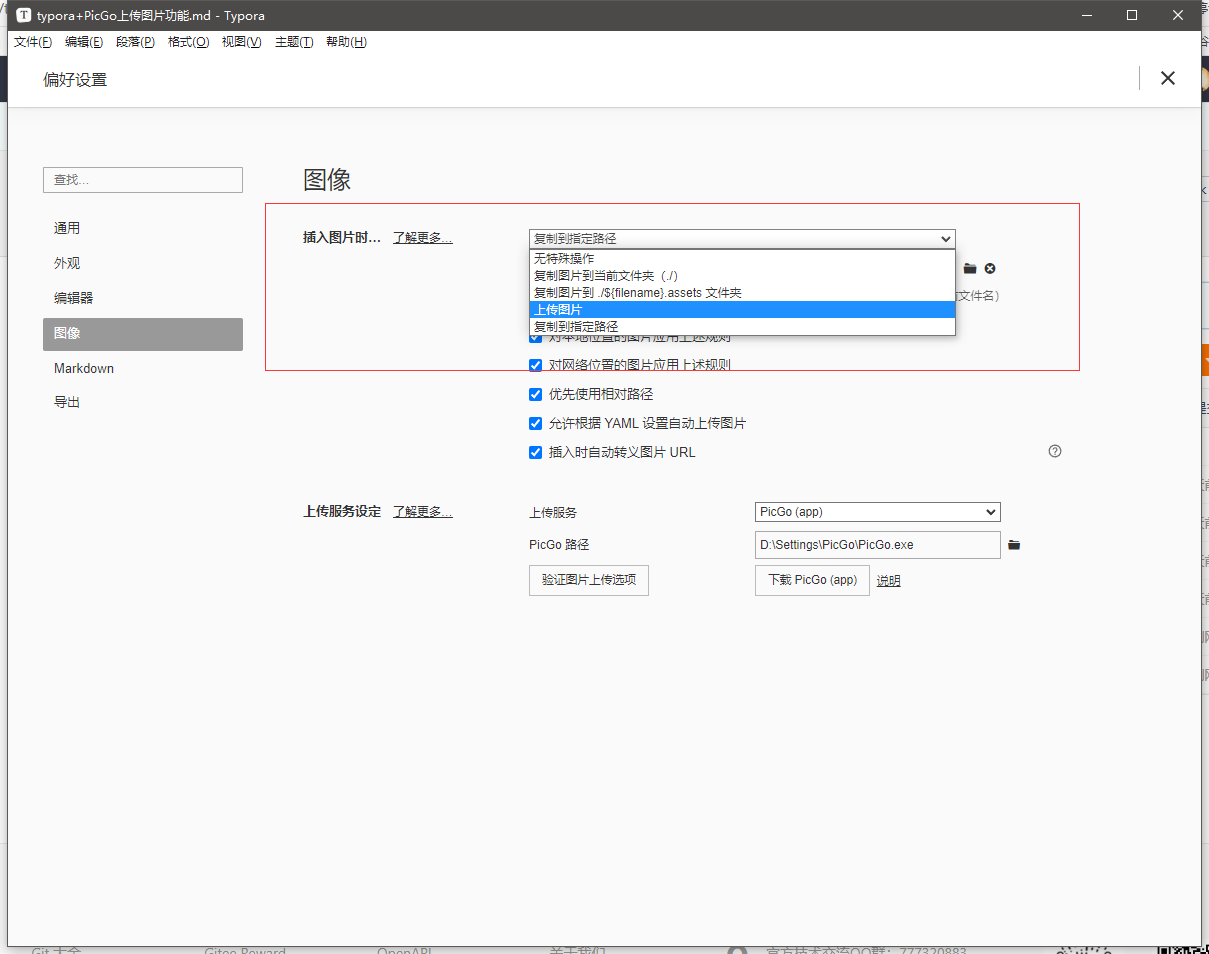The height and width of the screenshot is (954, 1209).
Task: Click 验证图片上传选项 button
Action: 589,580
